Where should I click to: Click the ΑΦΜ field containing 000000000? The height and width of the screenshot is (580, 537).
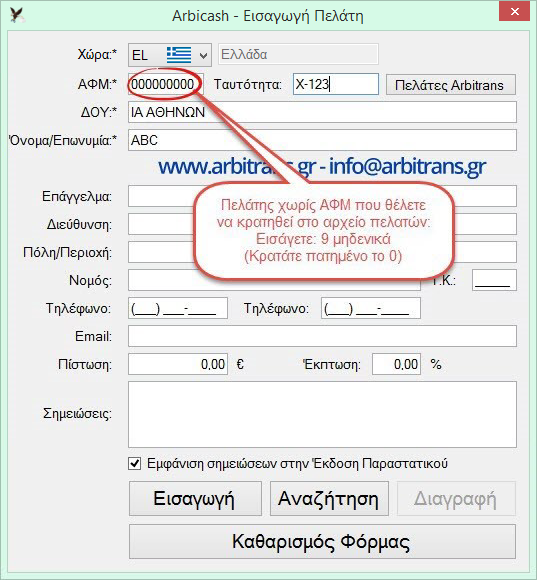tap(165, 84)
